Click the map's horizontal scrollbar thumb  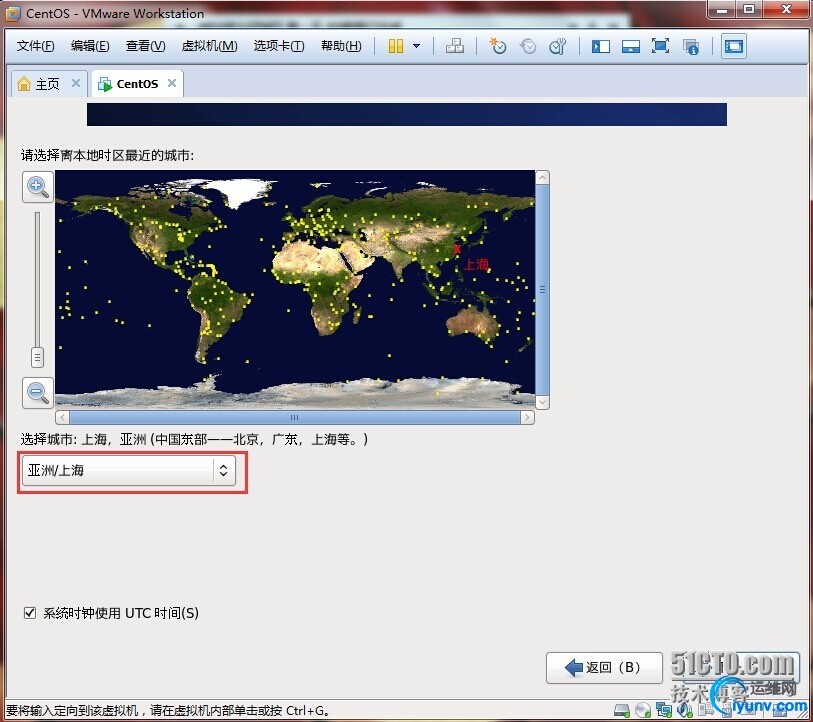point(295,418)
